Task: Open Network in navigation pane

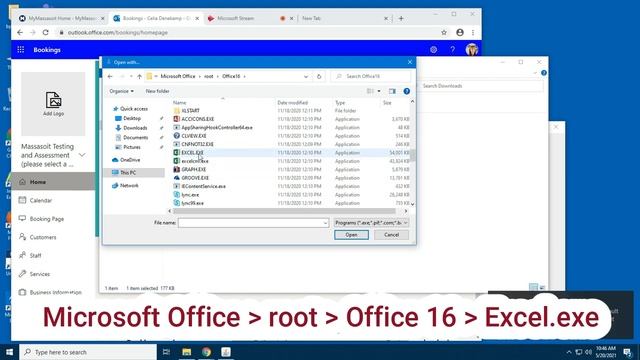Action: tap(125, 185)
